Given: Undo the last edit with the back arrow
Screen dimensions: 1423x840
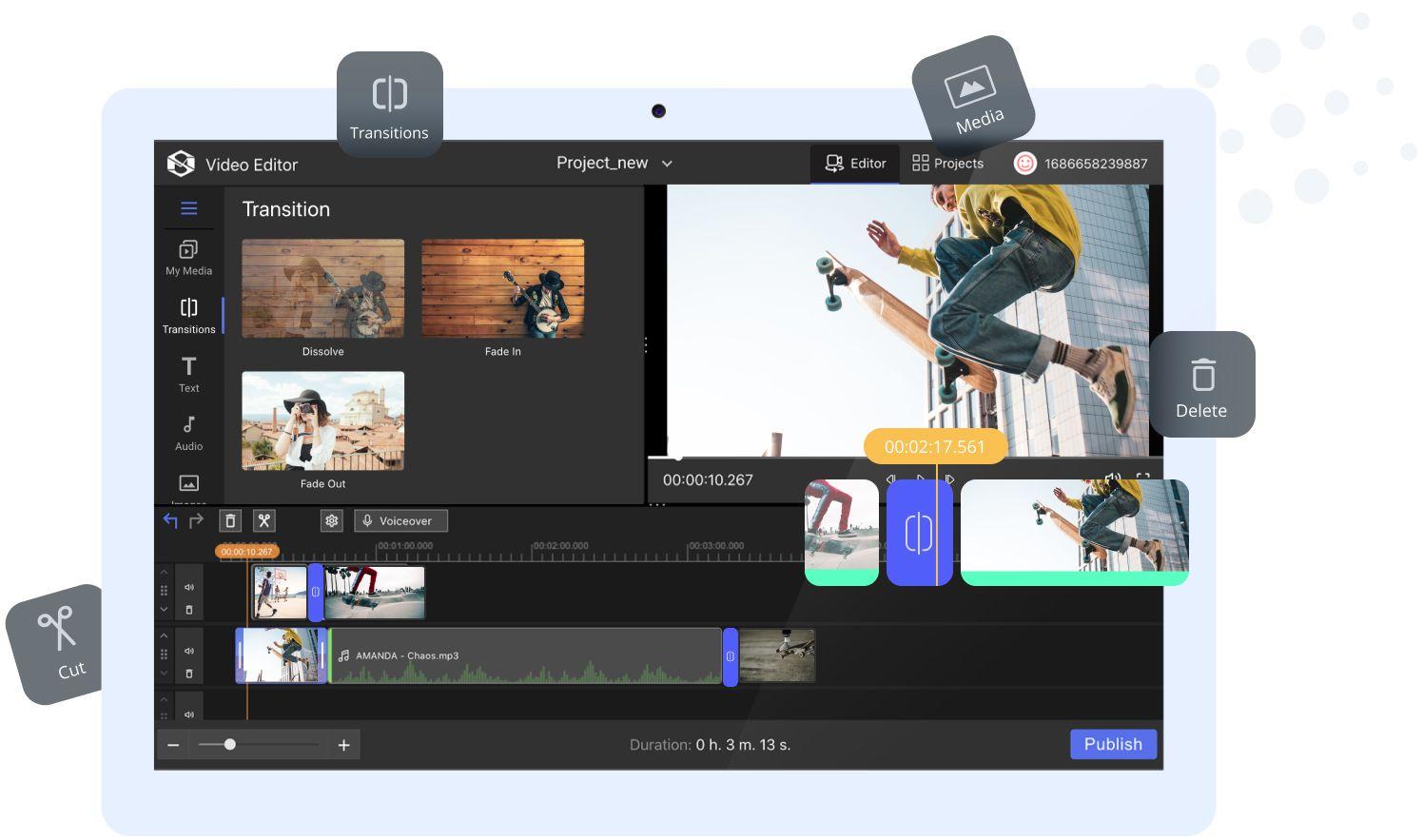Looking at the screenshot, I should click(170, 520).
